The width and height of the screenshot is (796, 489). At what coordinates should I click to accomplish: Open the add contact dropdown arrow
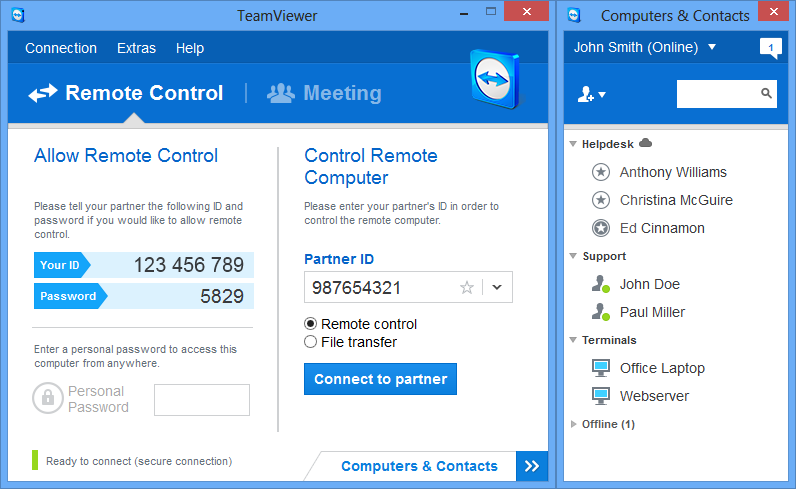tap(602, 94)
